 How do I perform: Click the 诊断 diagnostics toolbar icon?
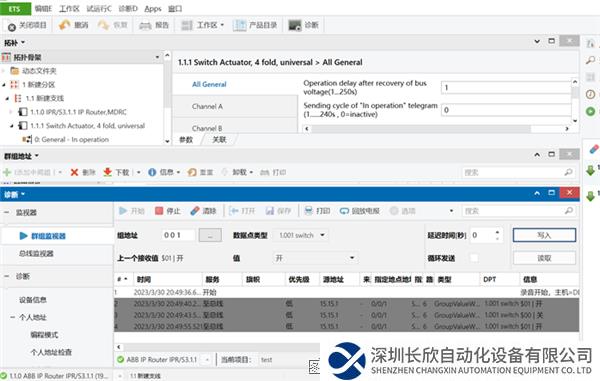click(295, 25)
